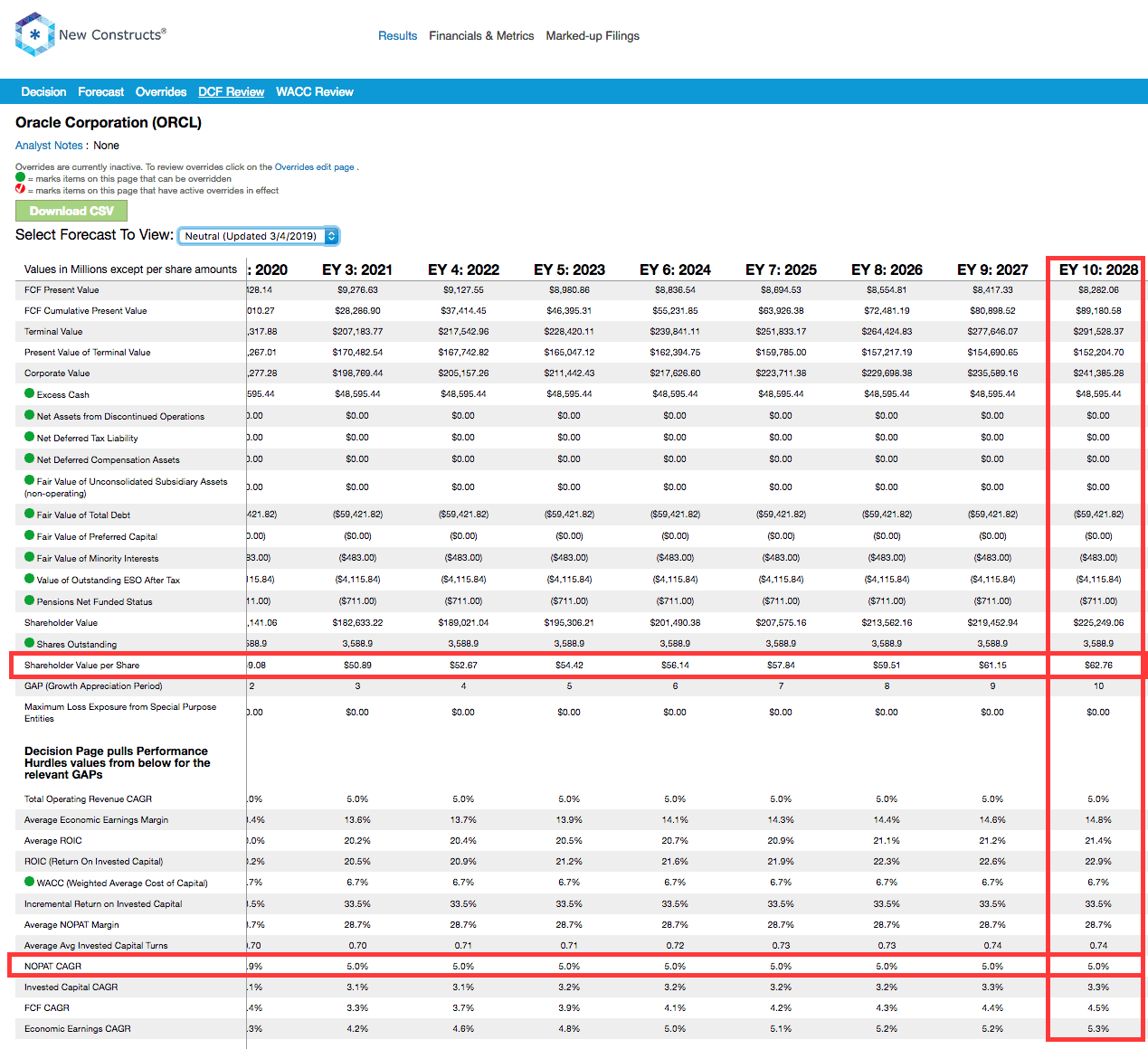Click the New Constructs logo
This screenshot has height=1049, width=1148.
(x=90, y=34)
